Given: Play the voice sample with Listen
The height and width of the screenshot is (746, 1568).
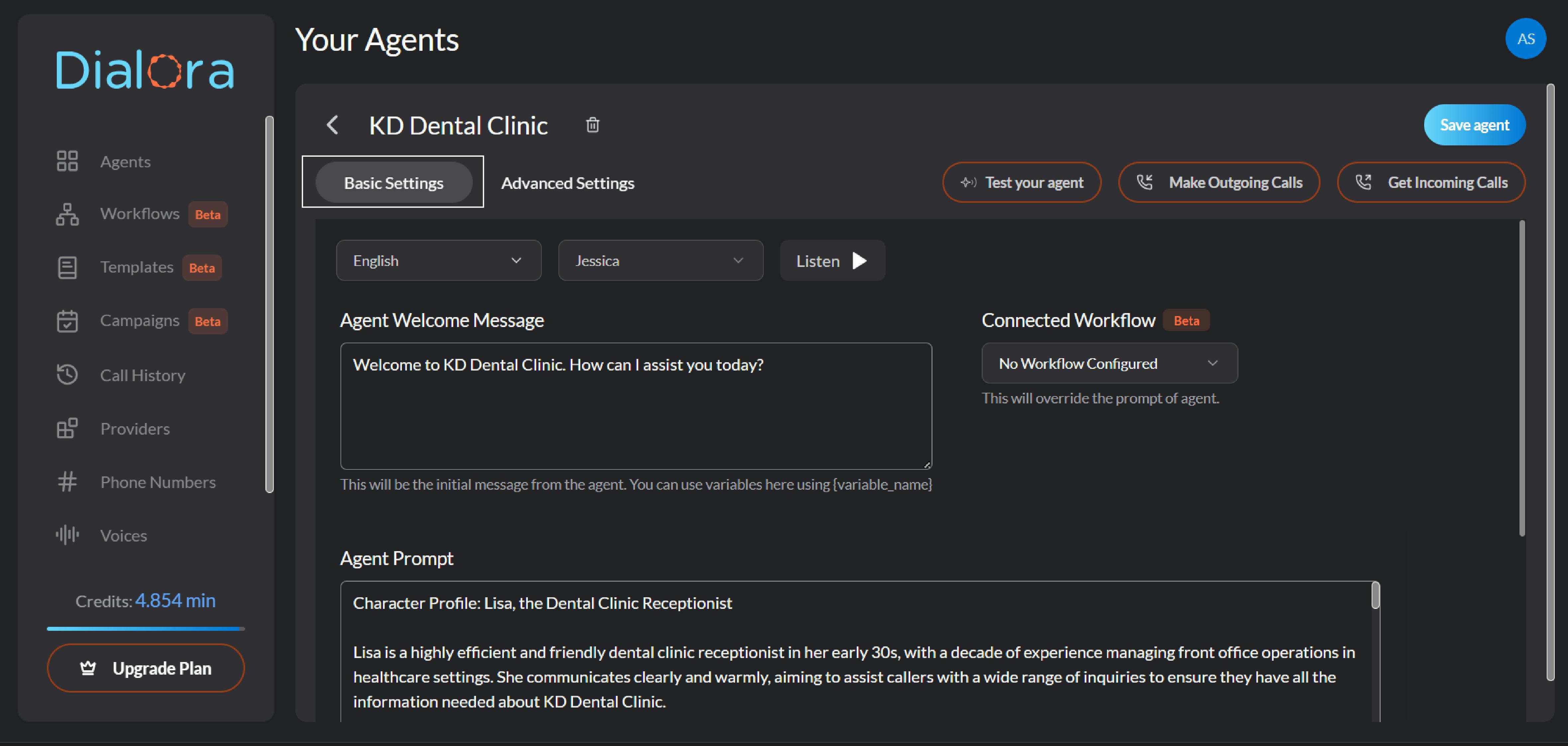Looking at the screenshot, I should (x=832, y=261).
